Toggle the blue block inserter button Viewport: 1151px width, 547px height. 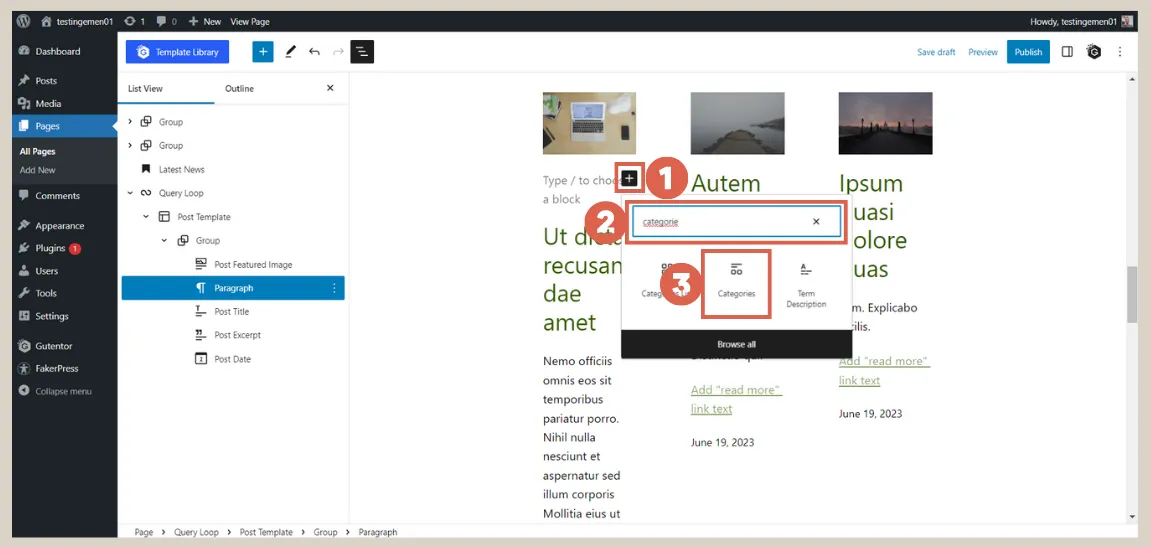pyautogui.click(x=263, y=51)
